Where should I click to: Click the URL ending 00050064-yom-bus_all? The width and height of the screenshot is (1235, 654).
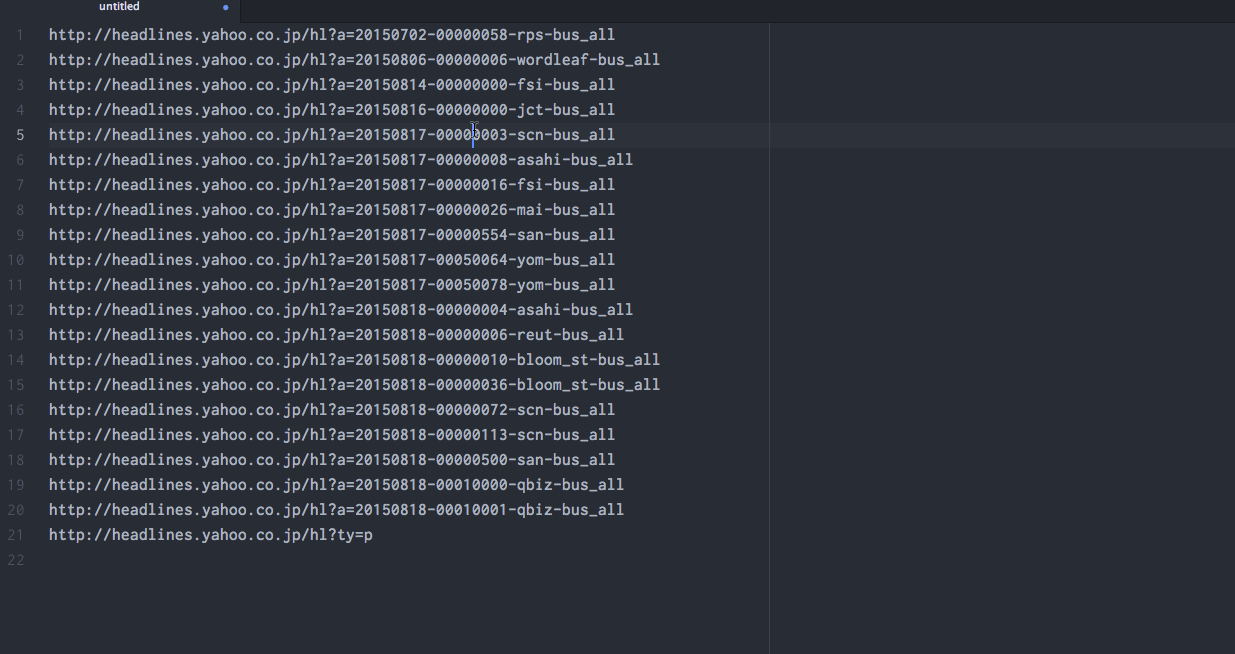click(x=332, y=260)
